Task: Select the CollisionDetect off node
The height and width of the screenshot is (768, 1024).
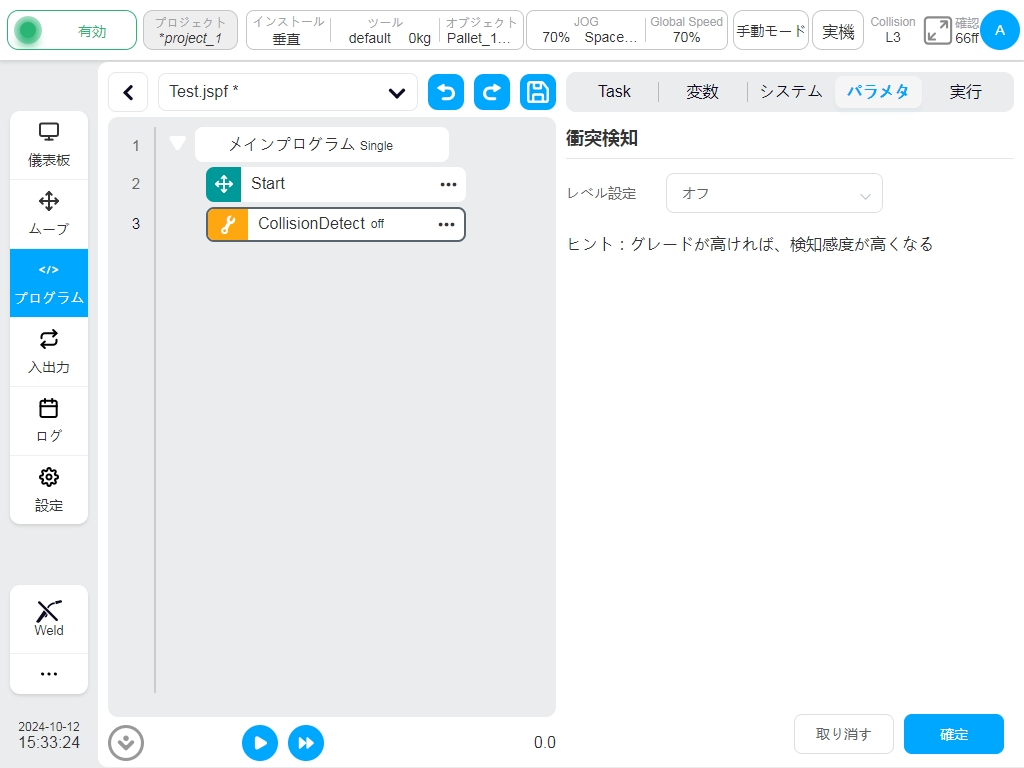Action: point(336,225)
